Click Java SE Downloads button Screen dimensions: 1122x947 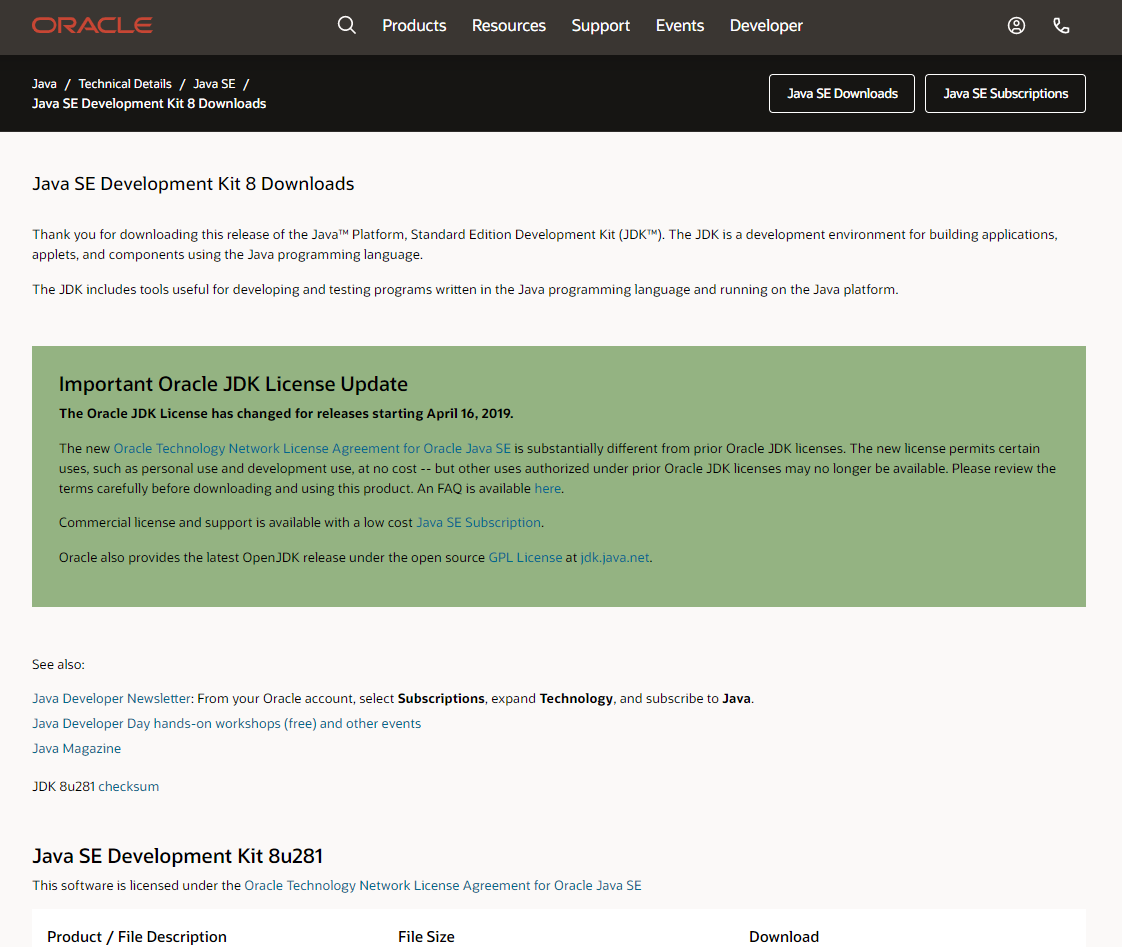tap(842, 94)
